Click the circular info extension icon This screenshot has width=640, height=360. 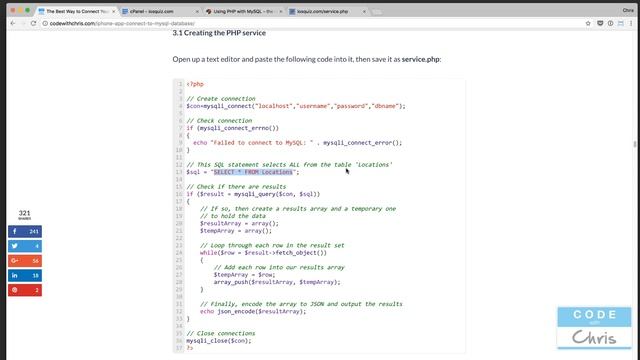click(x=611, y=23)
